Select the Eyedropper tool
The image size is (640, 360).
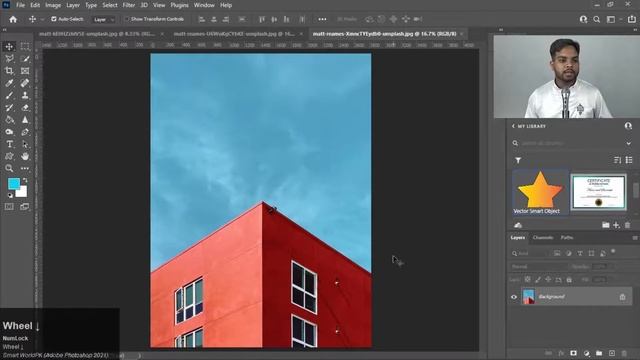(9, 83)
